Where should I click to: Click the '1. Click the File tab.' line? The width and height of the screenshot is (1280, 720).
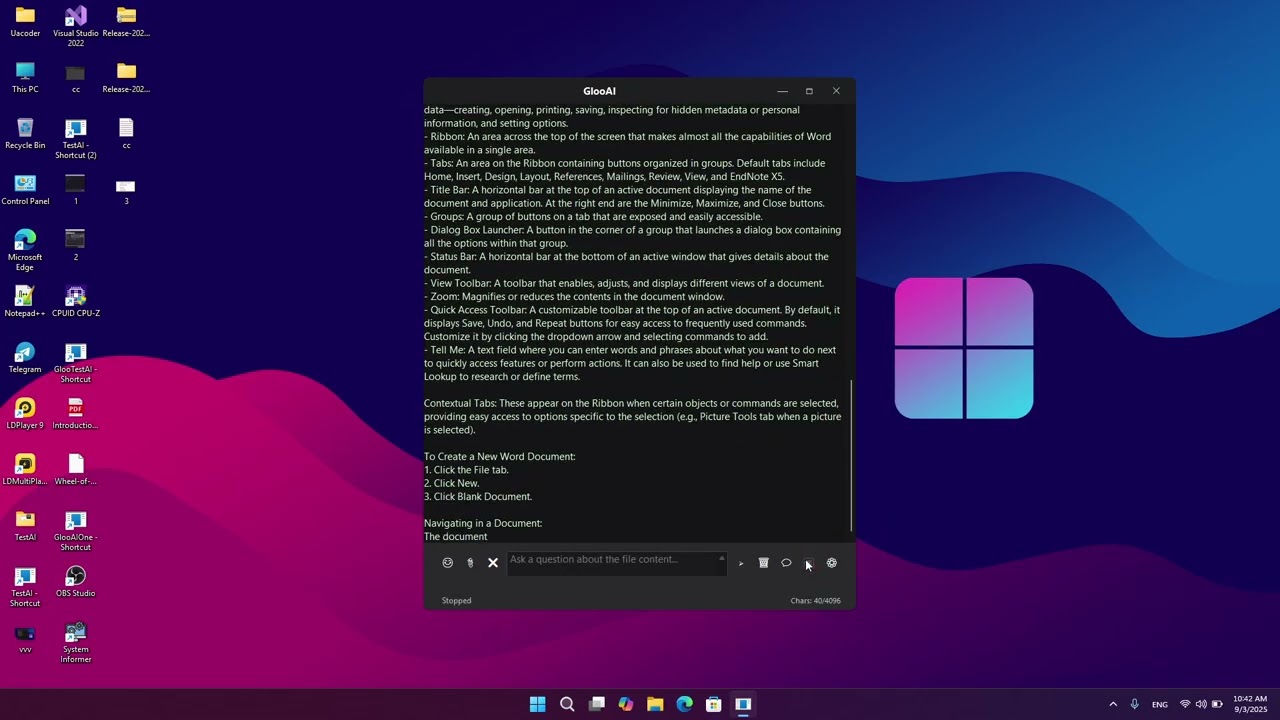(466, 470)
